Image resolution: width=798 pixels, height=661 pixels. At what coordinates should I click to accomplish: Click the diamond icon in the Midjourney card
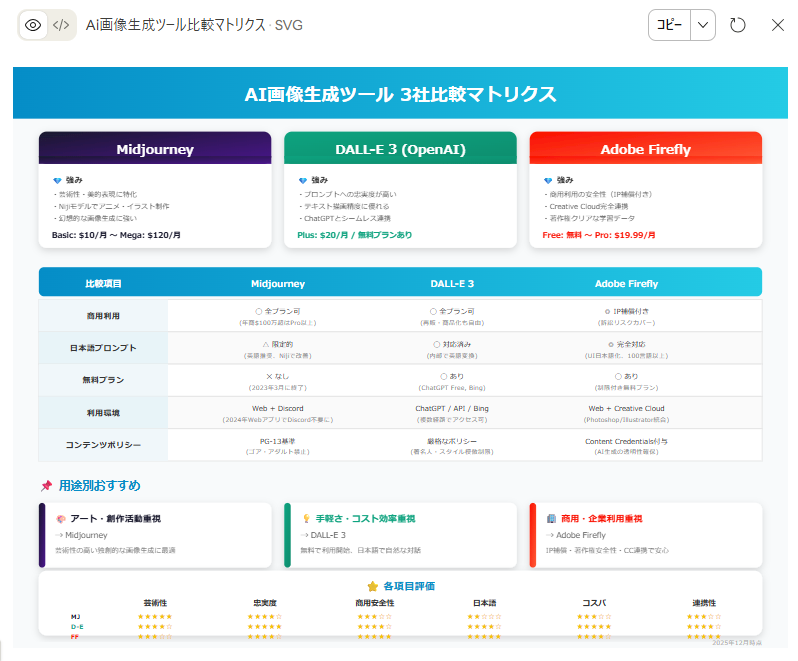coord(58,180)
